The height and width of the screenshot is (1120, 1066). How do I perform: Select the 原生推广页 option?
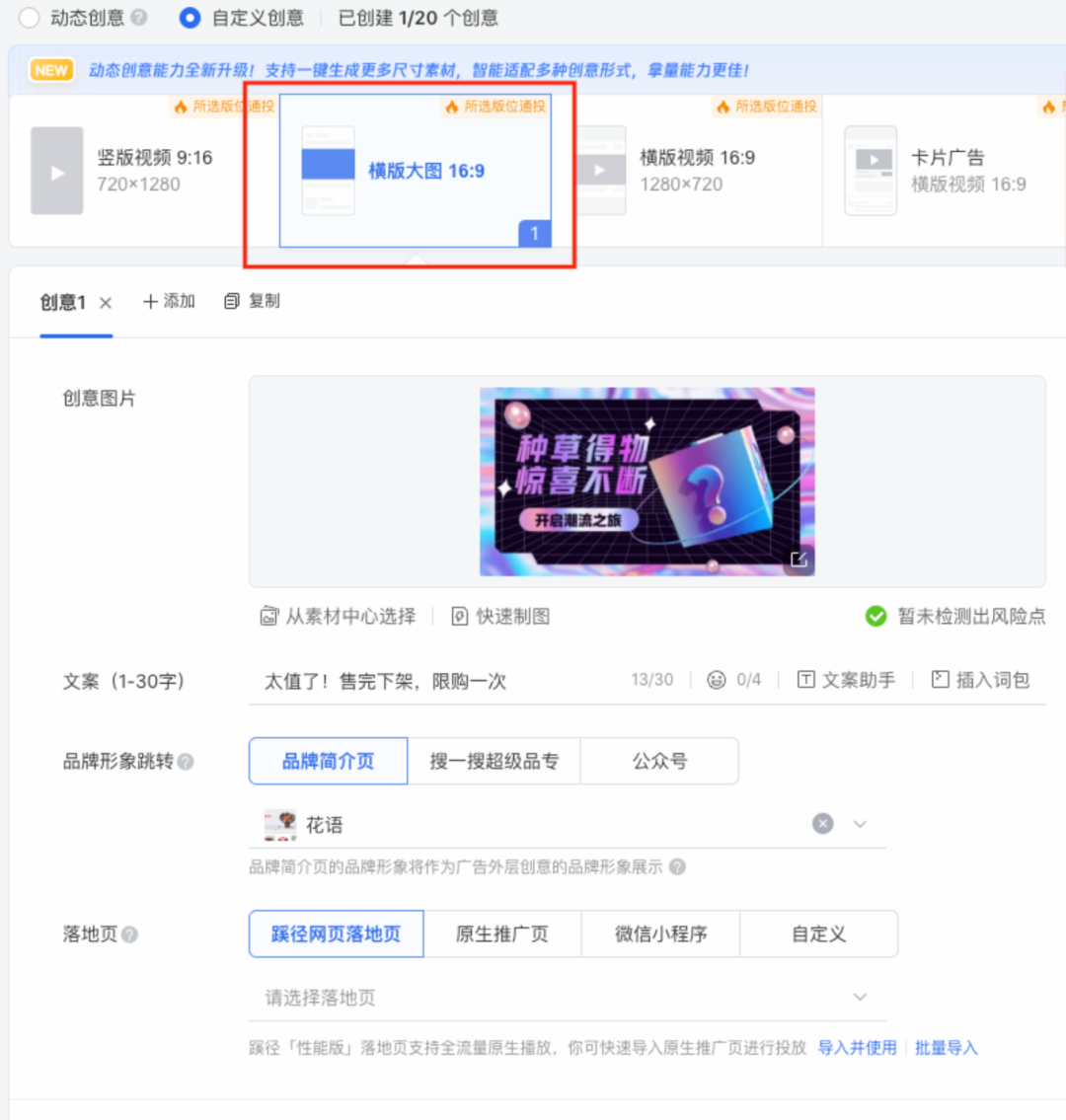coord(502,933)
